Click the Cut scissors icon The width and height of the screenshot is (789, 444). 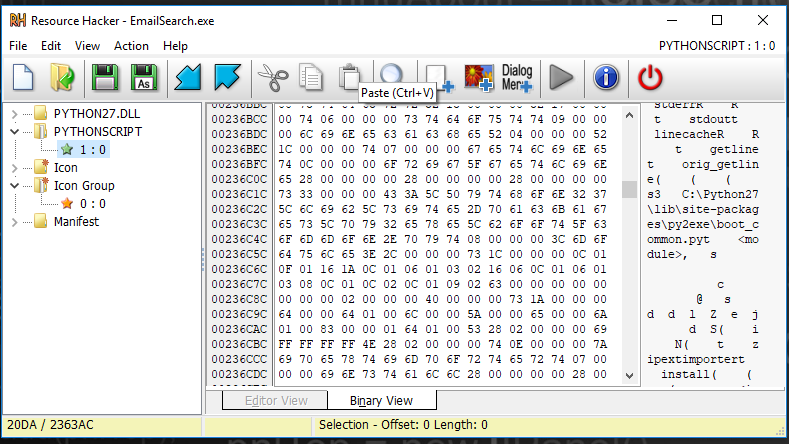click(273, 78)
